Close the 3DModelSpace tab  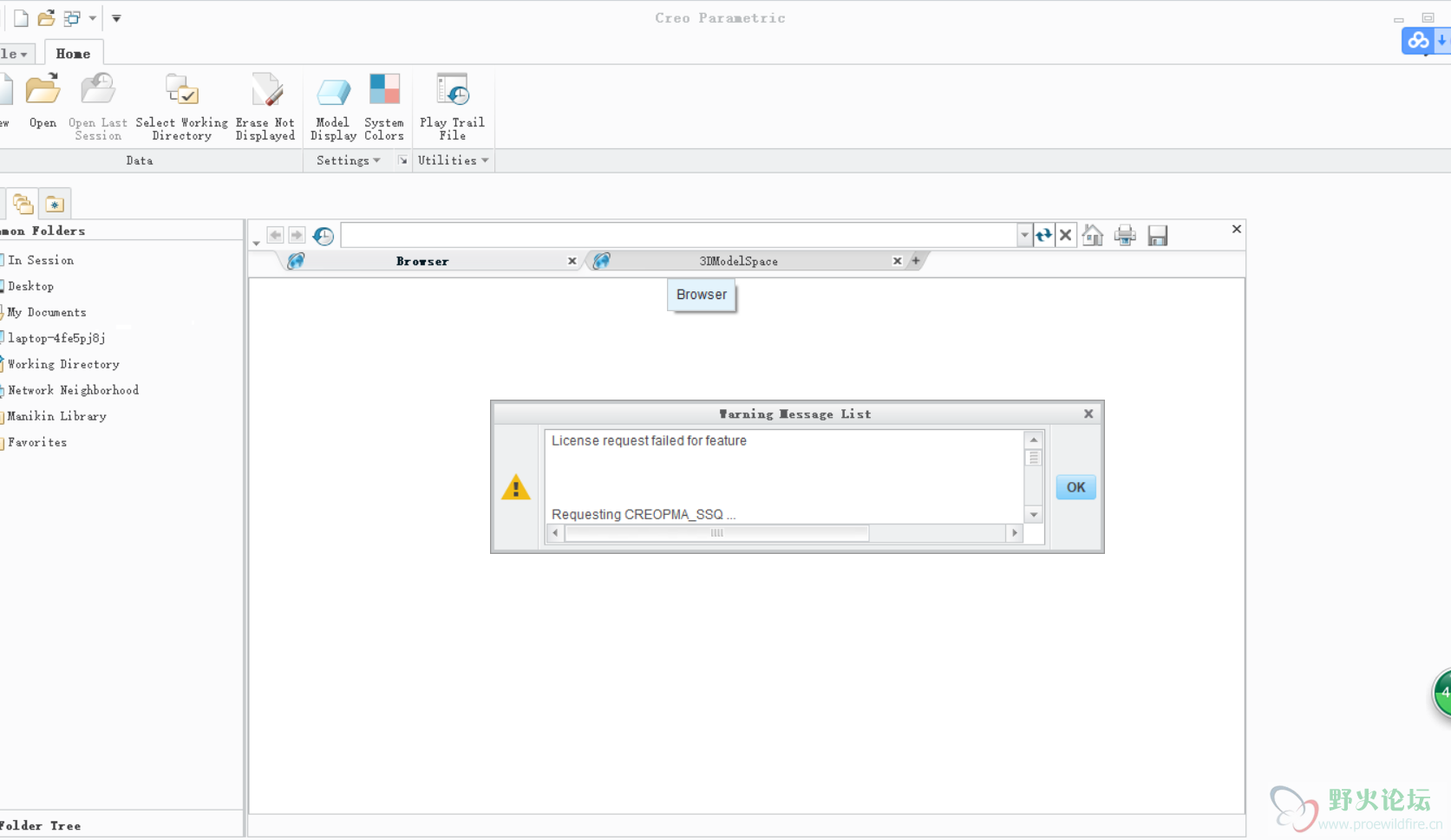[898, 261]
